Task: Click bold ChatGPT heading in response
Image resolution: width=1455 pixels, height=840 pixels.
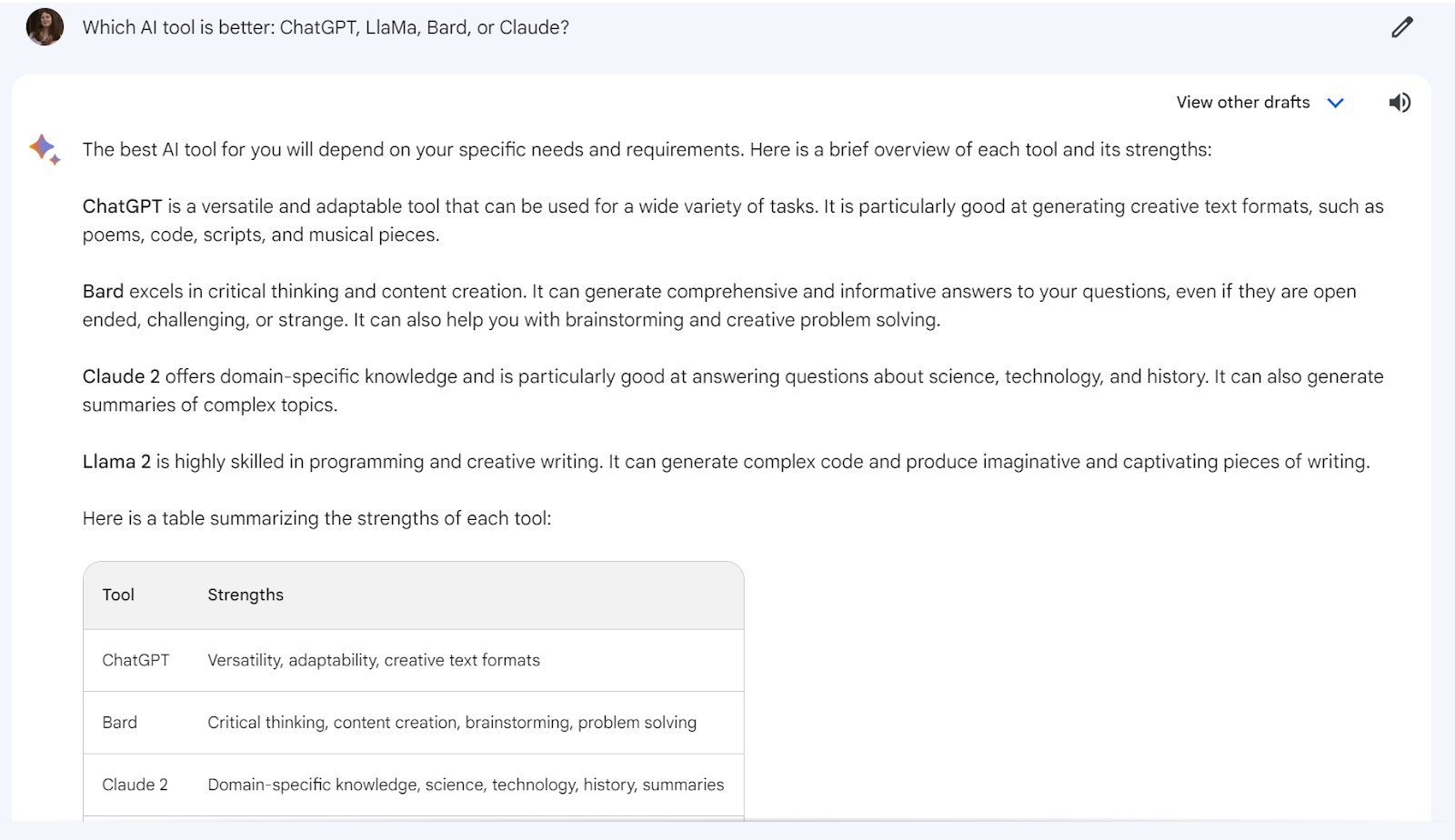Action: (122, 206)
